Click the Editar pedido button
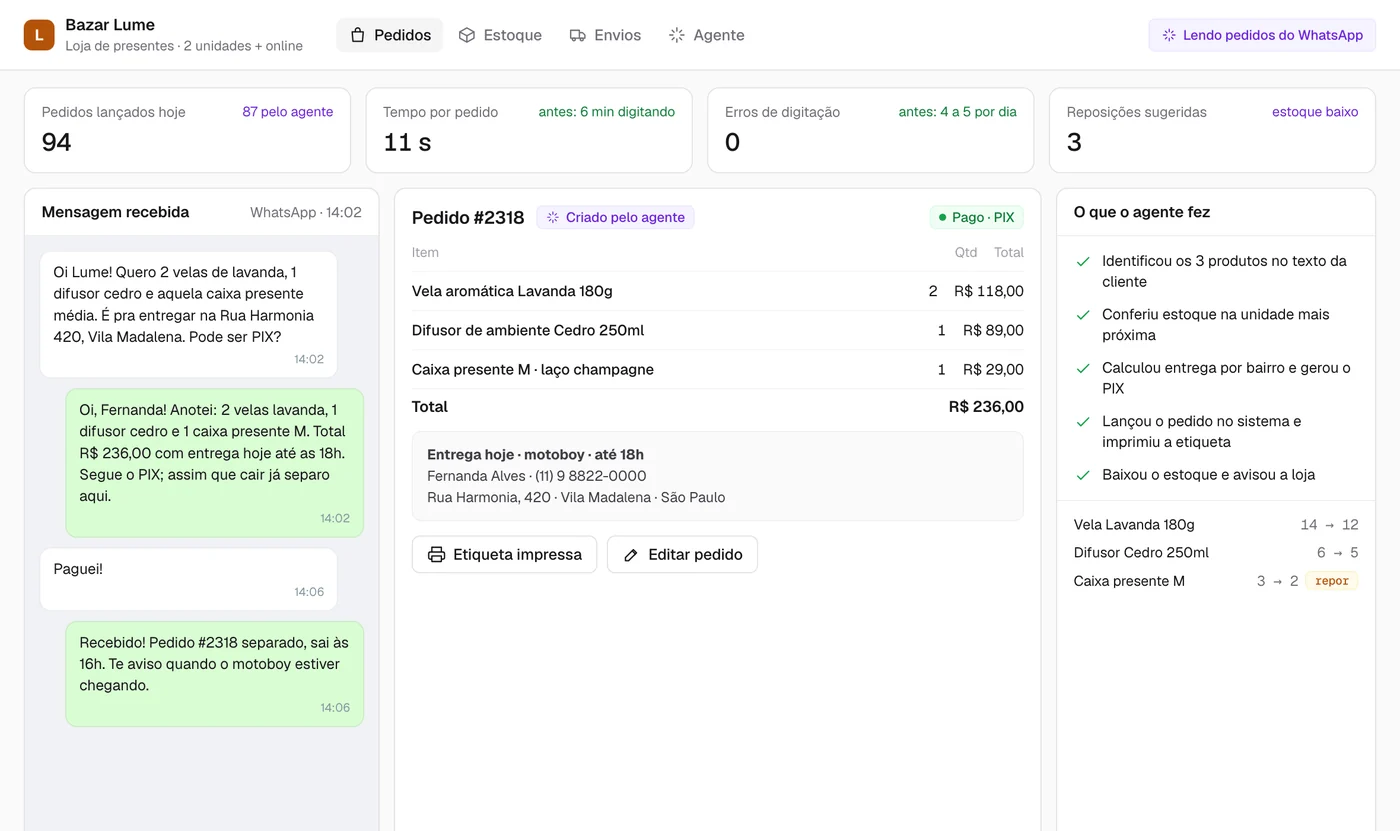Image resolution: width=1400 pixels, height=831 pixels. click(x=682, y=554)
